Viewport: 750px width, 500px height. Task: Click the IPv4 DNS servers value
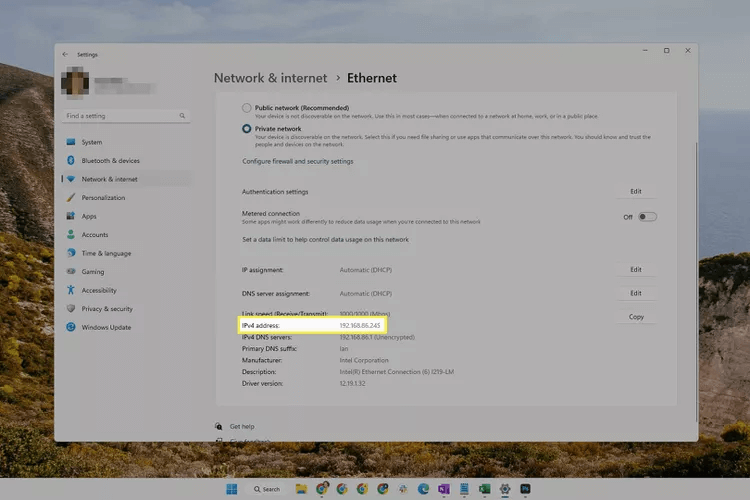377,337
